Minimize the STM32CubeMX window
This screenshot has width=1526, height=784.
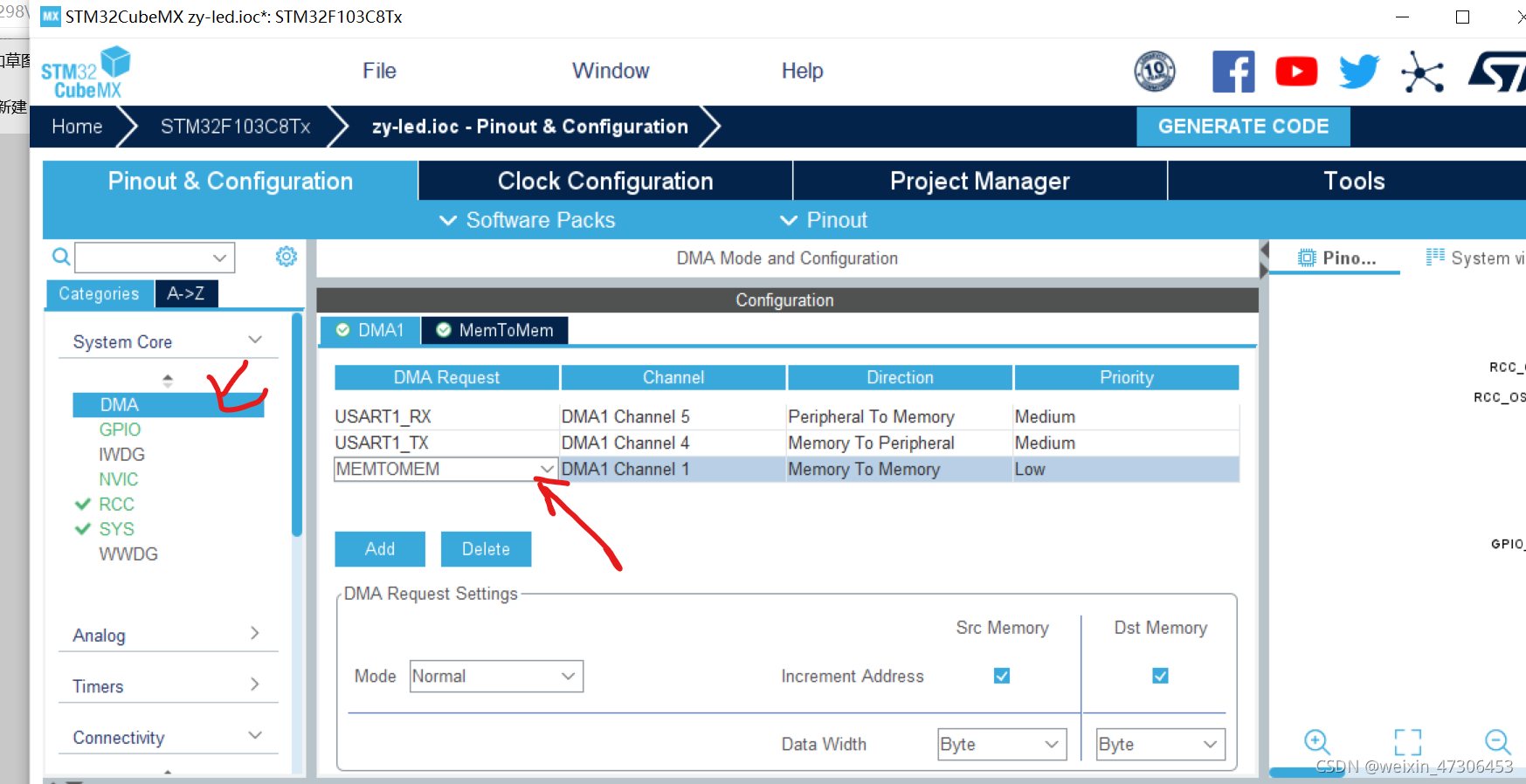pos(1402,17)
